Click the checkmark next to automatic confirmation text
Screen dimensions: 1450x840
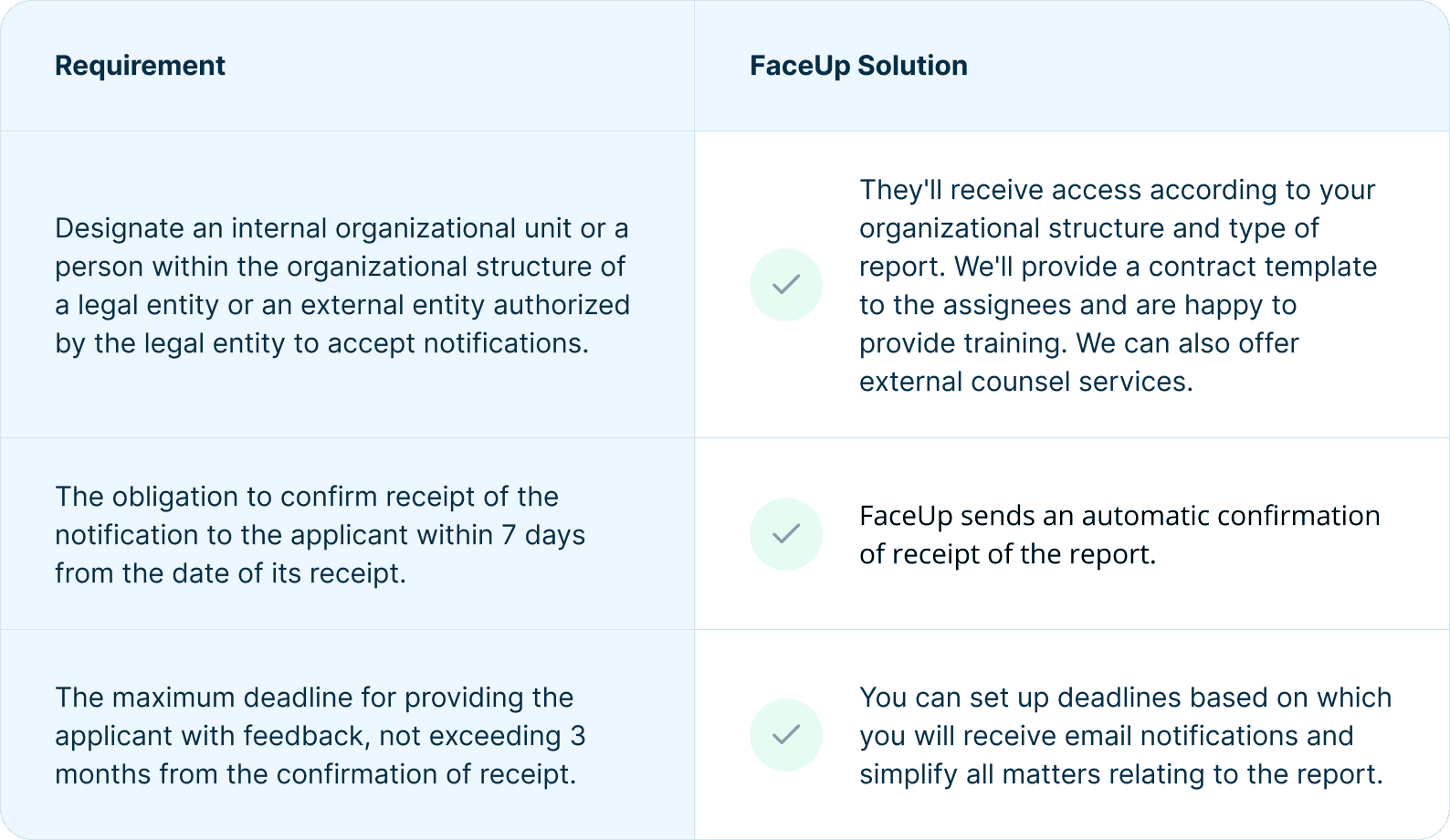pyautogui.click(x=786, y=534)
